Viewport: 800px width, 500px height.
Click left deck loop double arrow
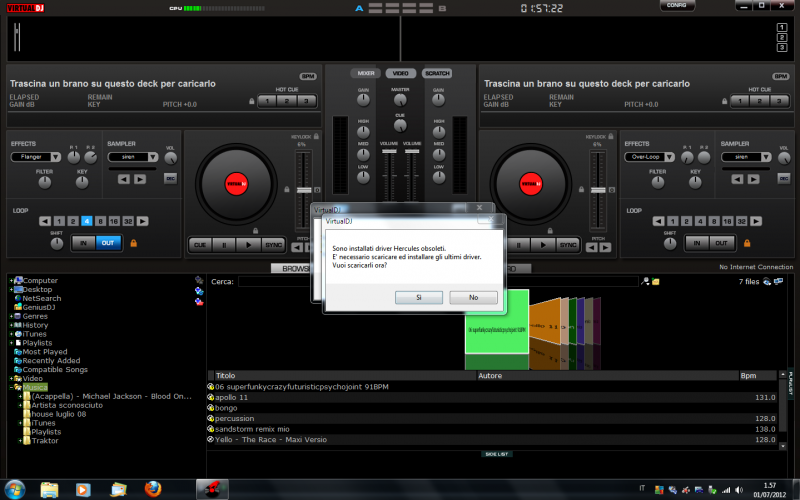pos(142,221)
